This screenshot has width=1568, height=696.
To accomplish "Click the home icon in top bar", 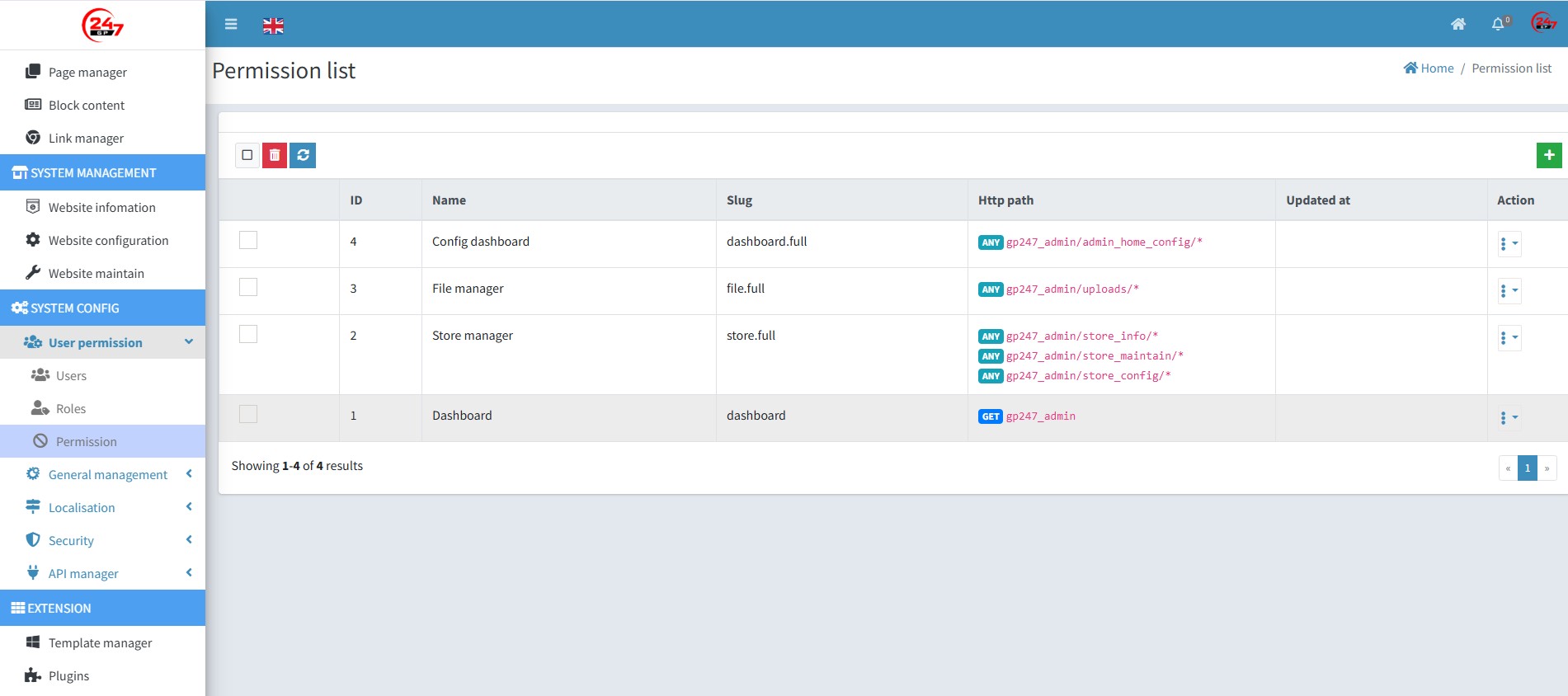I will click(1458, 24).
